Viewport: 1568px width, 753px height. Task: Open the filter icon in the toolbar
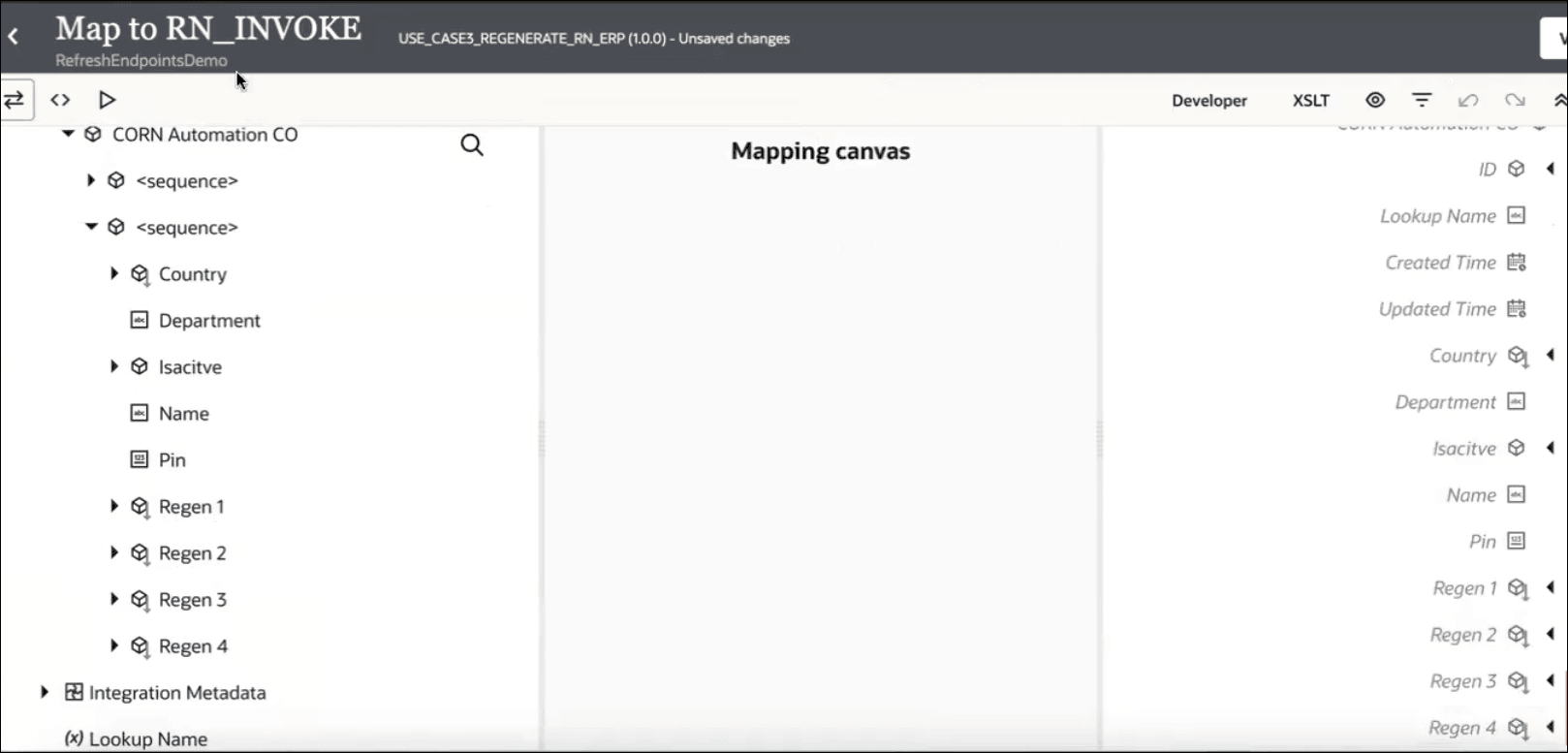click(x=1422, y=100)
